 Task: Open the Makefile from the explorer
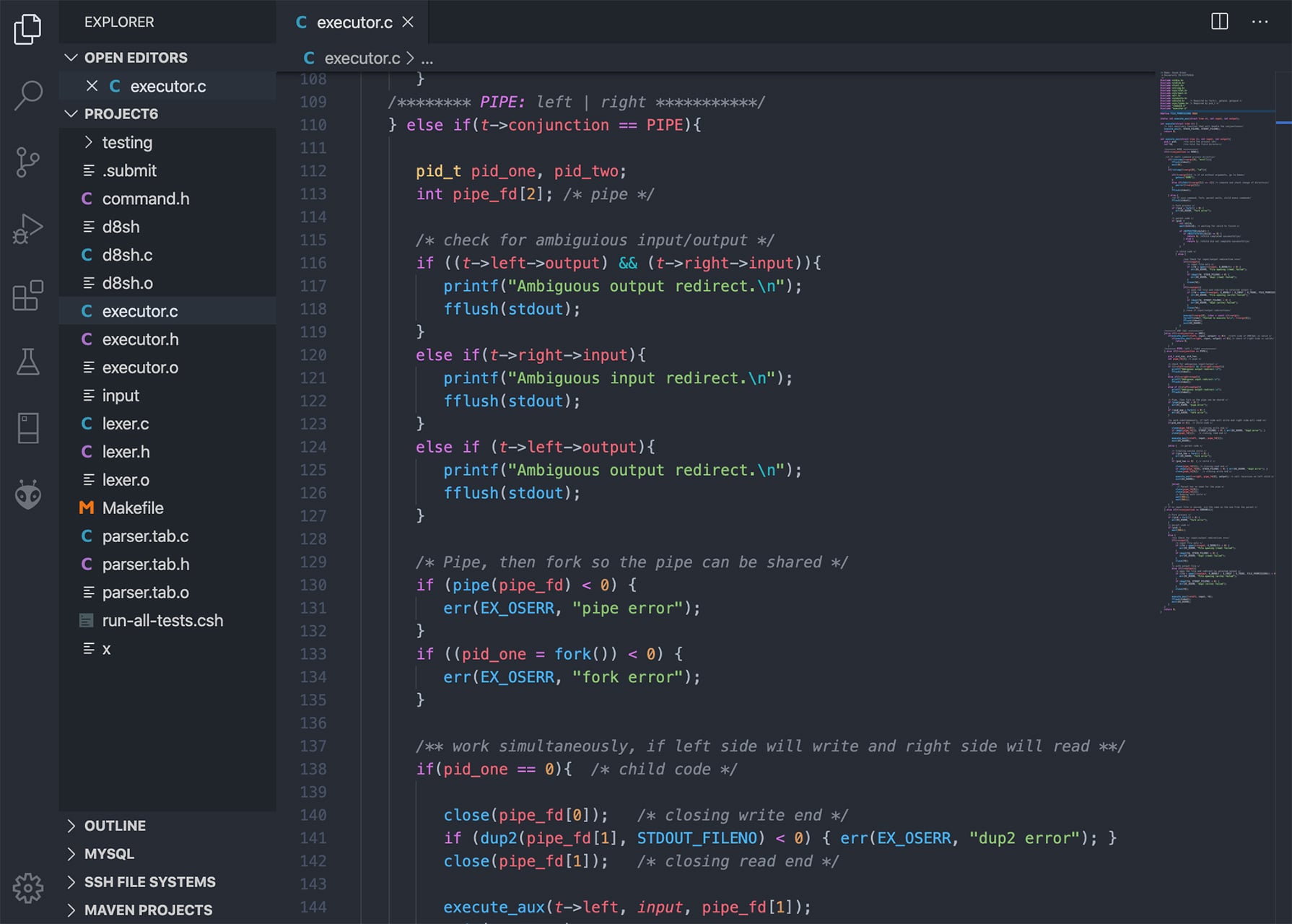tap(134, 507)
